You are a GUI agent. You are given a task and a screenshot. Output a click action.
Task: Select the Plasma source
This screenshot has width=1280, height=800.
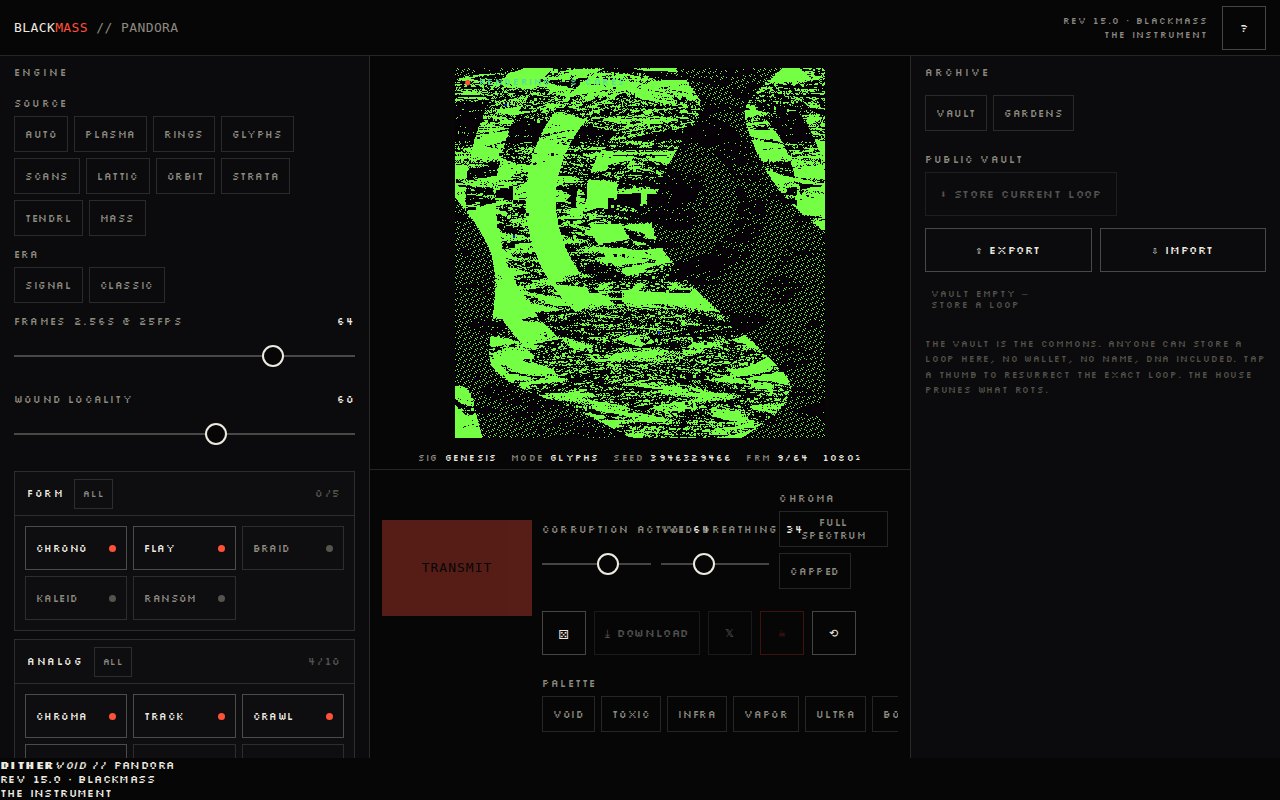coord(110,134)
